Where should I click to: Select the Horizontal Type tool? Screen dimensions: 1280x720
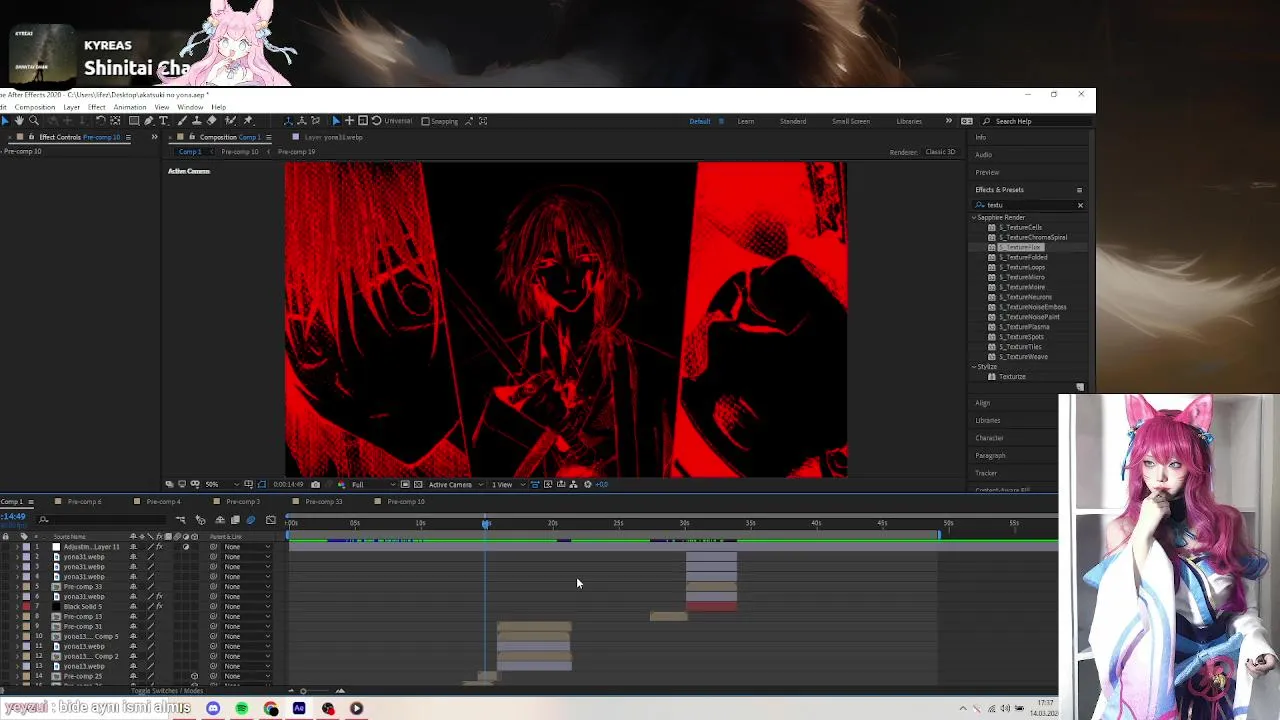[163, 121]
